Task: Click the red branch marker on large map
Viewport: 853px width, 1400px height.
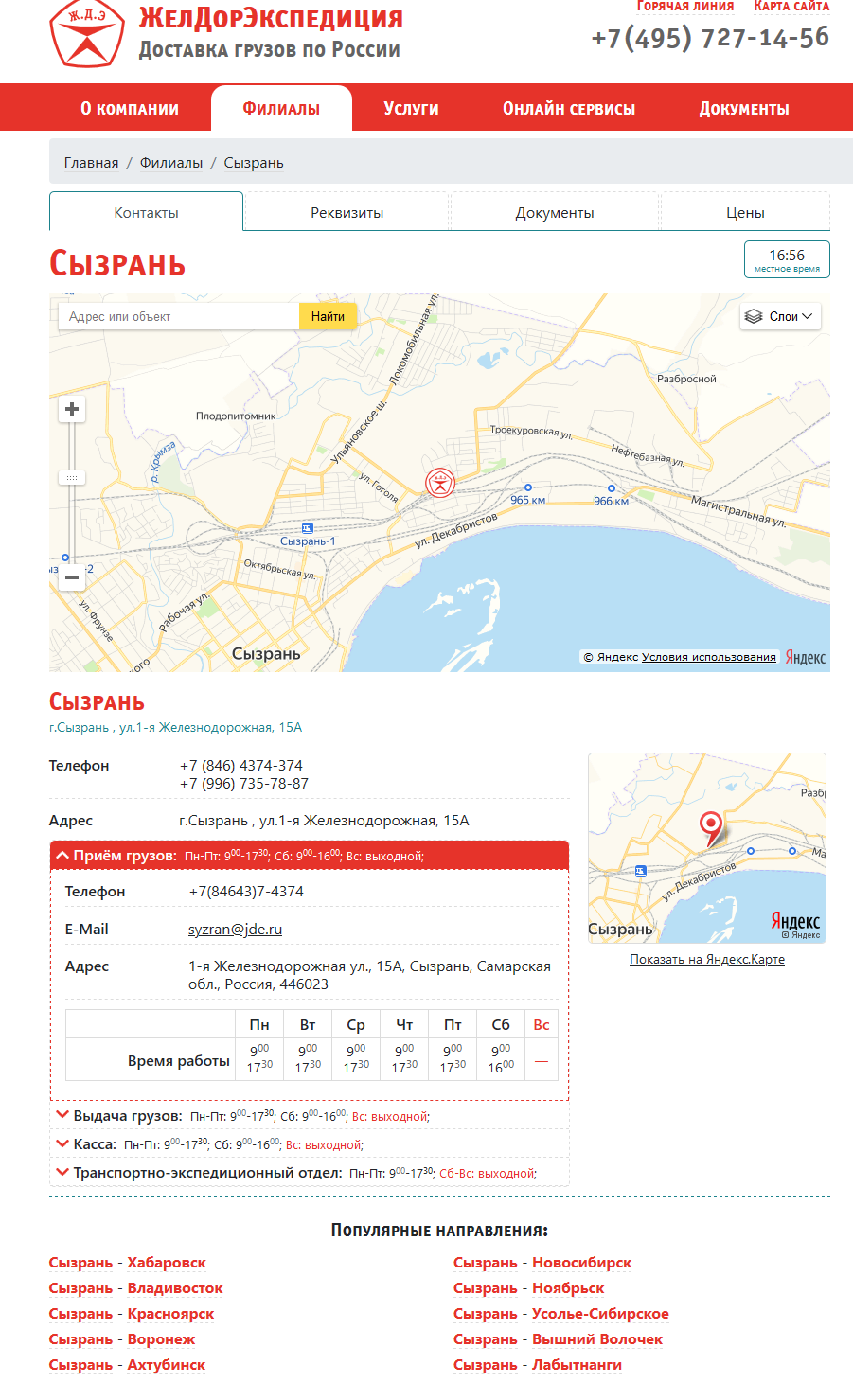Action: coord(440,483)
